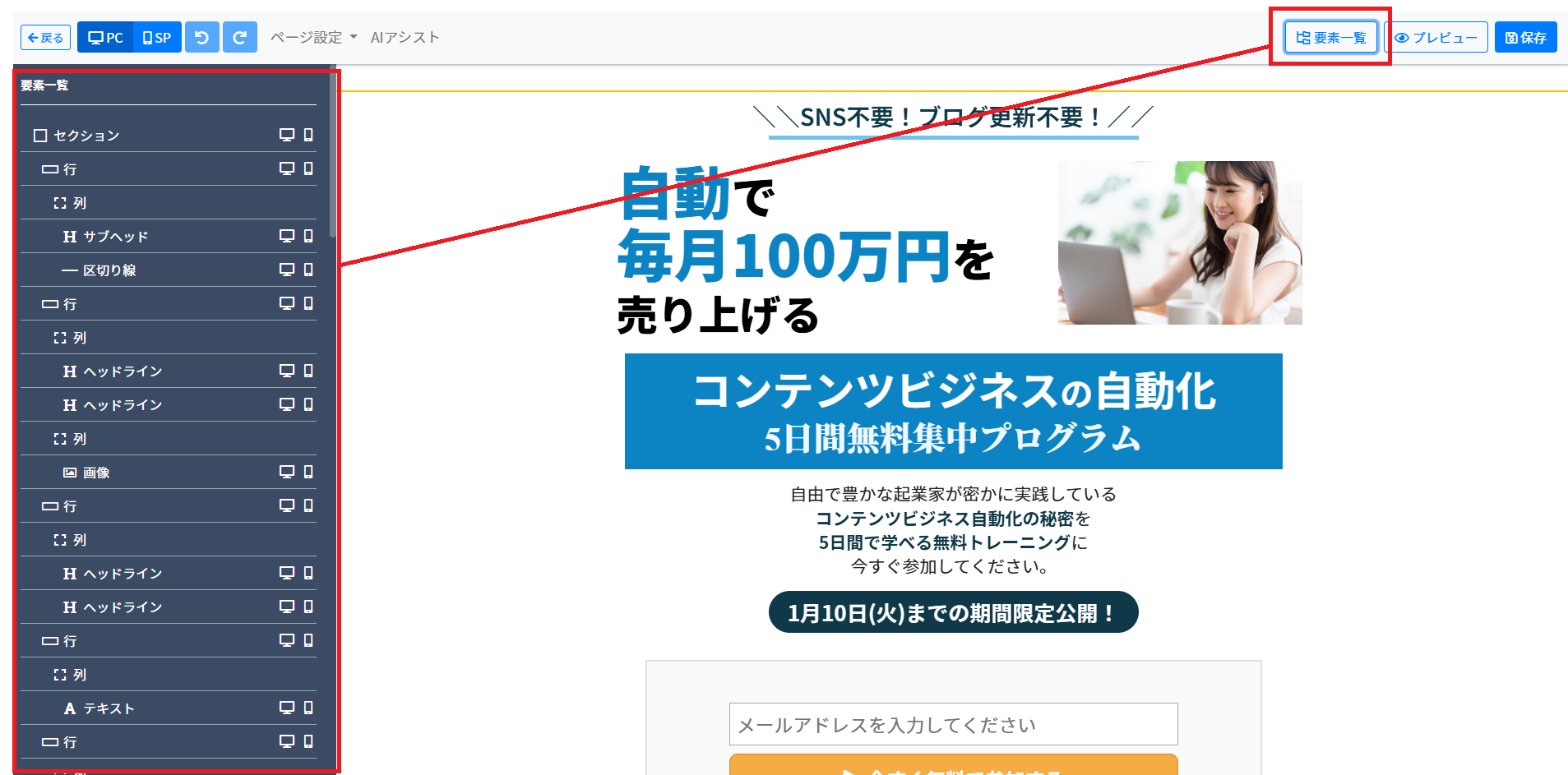Open the AIアシスト menu
The image size is (1568, 775).
(405, 37)
